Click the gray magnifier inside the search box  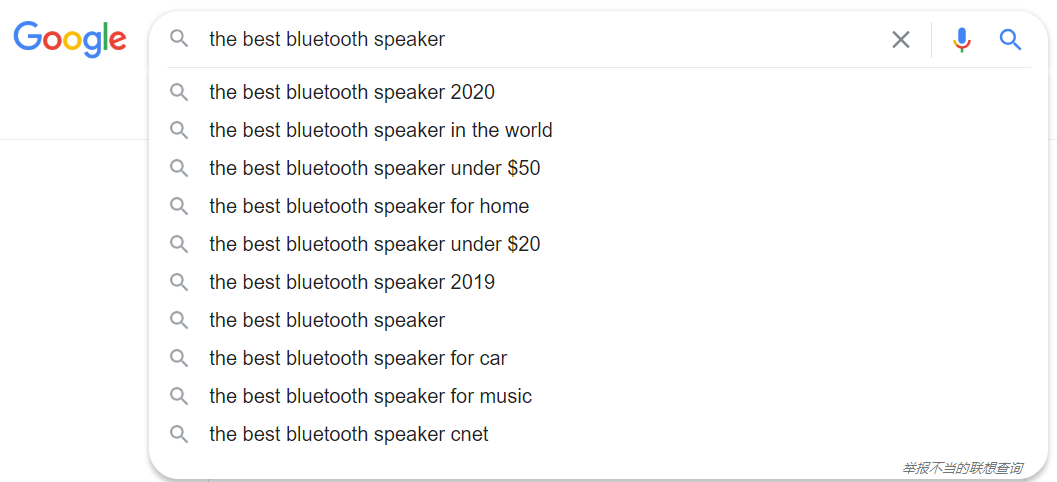pos(179,38)
